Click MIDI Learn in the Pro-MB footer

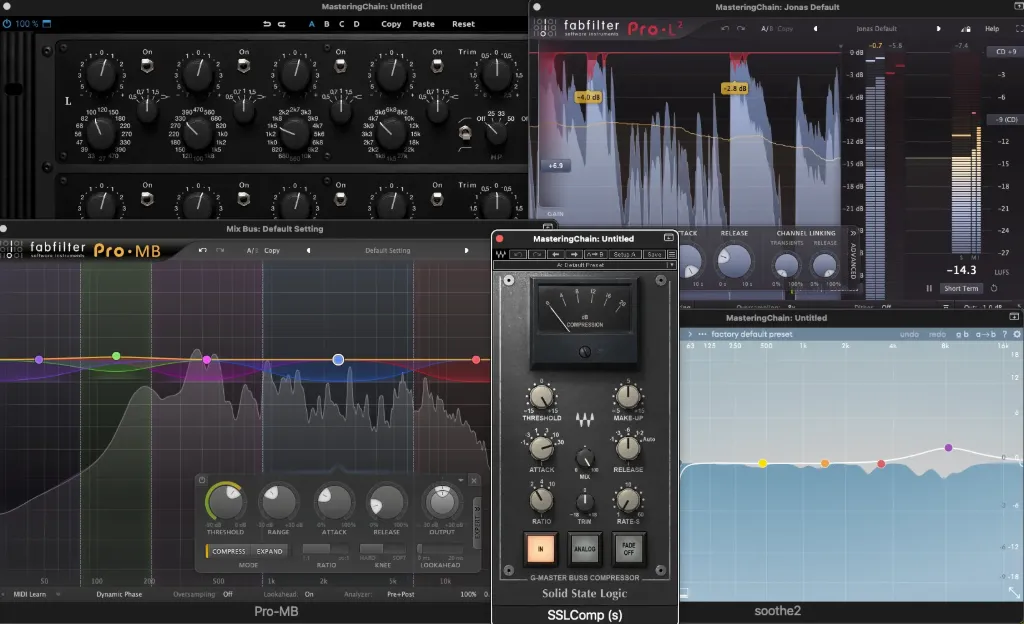pos(29,595)
